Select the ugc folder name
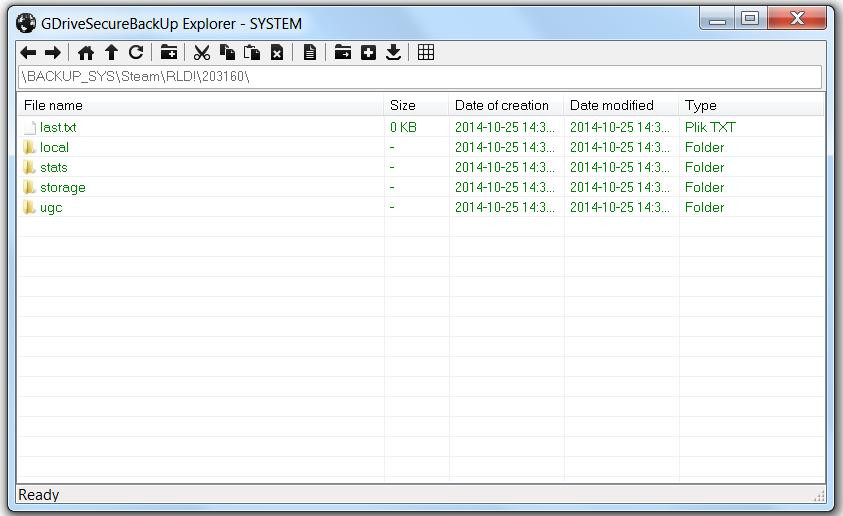 coord(51,208)
